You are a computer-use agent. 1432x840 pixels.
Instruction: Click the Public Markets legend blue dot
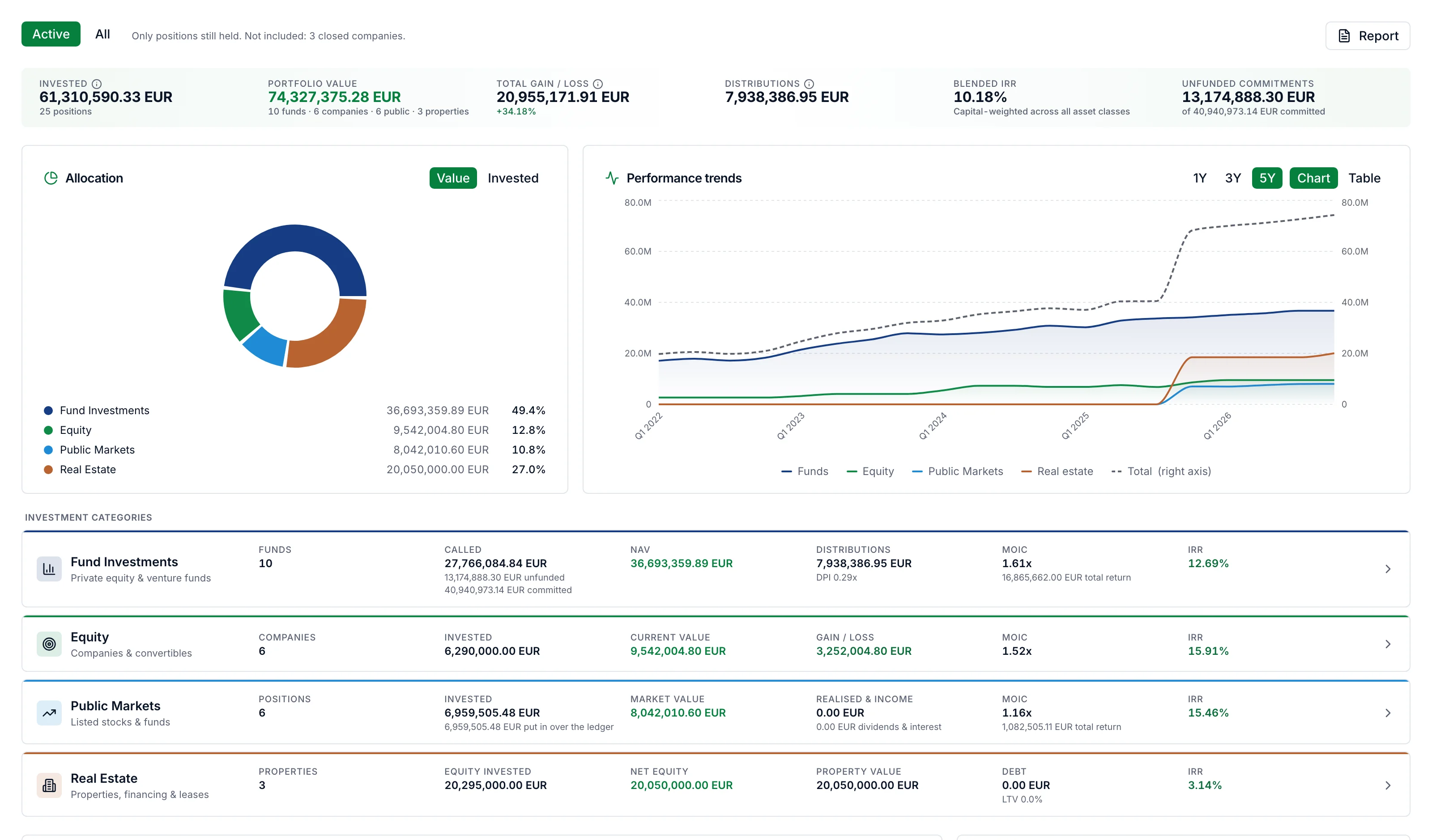[x=48, y=450]
